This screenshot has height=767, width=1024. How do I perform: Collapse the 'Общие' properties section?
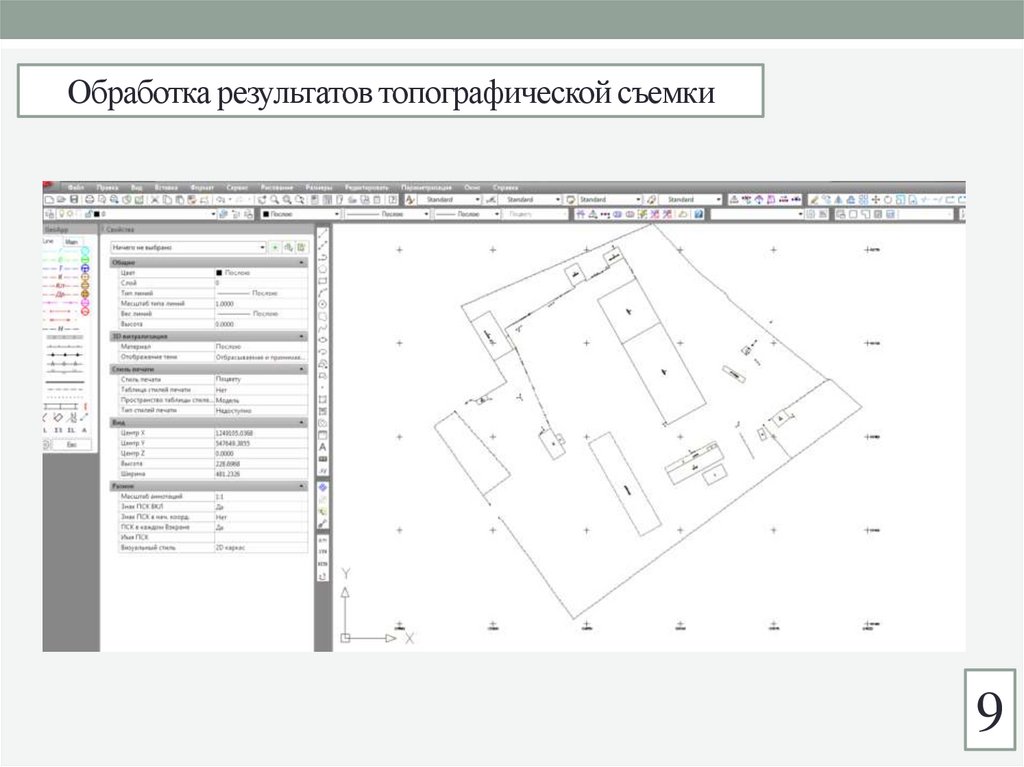[x=303, y=262]
